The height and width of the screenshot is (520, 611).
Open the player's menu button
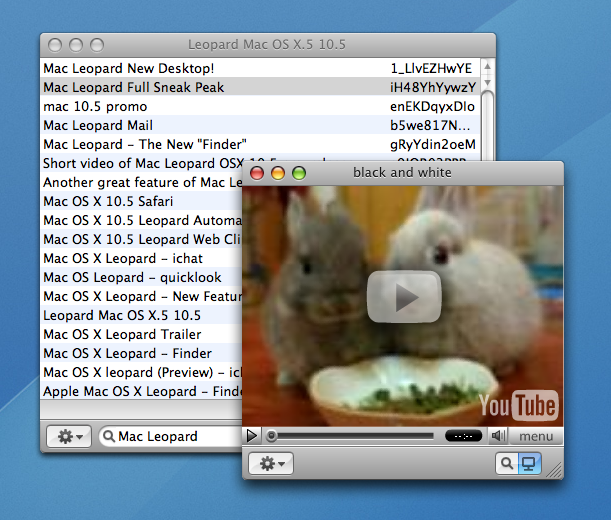[536, 436]
